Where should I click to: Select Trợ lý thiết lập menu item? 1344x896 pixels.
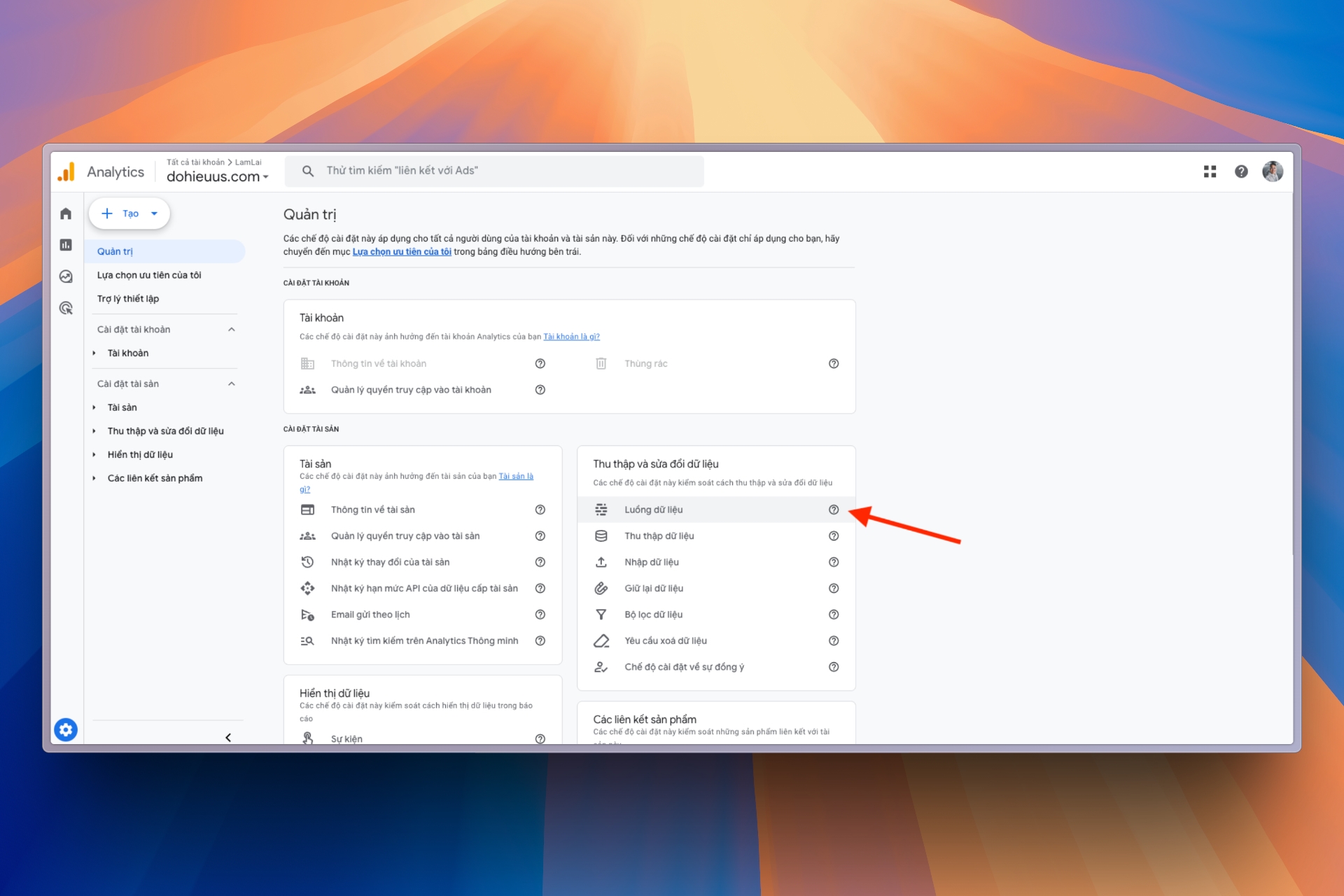pos(128,299)
